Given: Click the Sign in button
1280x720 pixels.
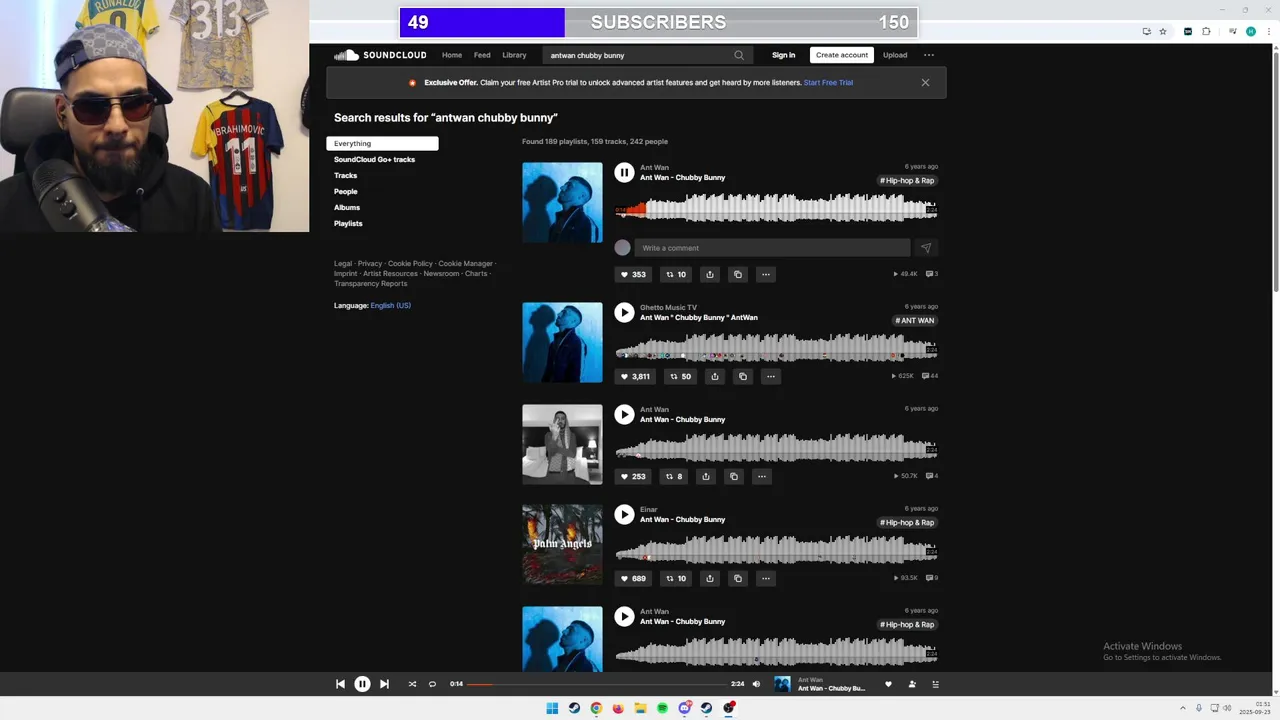Looking at the screenshot, I should (x=784, y=55).
